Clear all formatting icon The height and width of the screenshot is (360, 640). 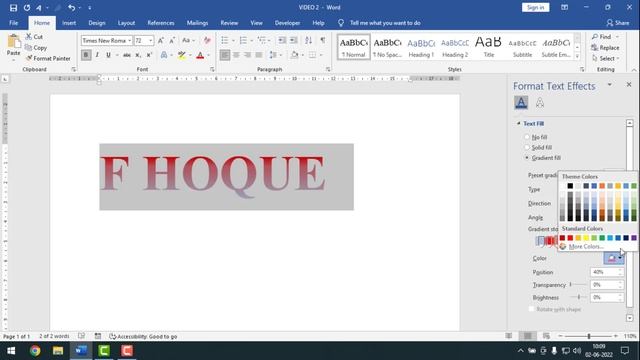[x=207, y=40]
